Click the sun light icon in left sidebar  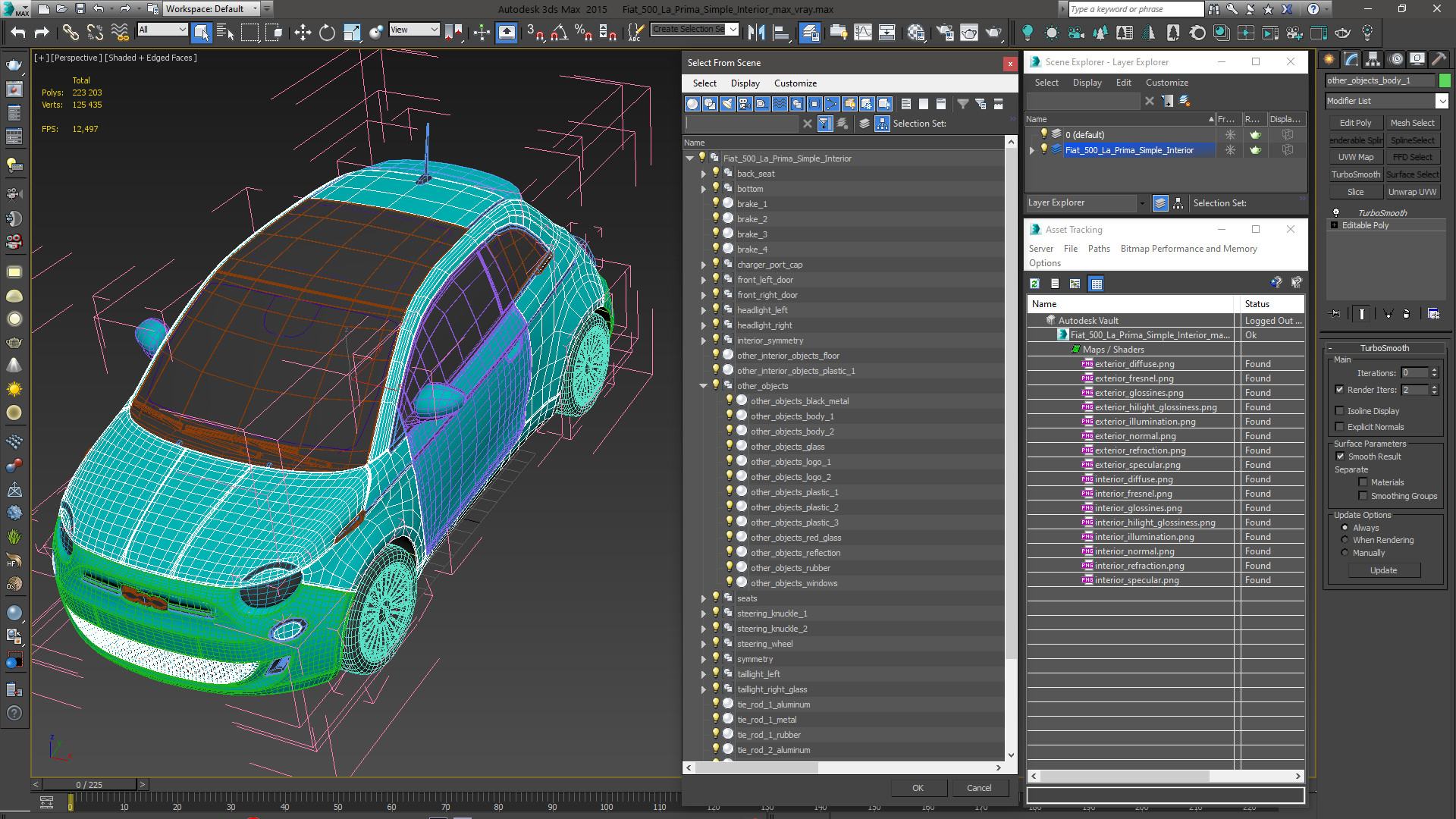pos(14,389)
